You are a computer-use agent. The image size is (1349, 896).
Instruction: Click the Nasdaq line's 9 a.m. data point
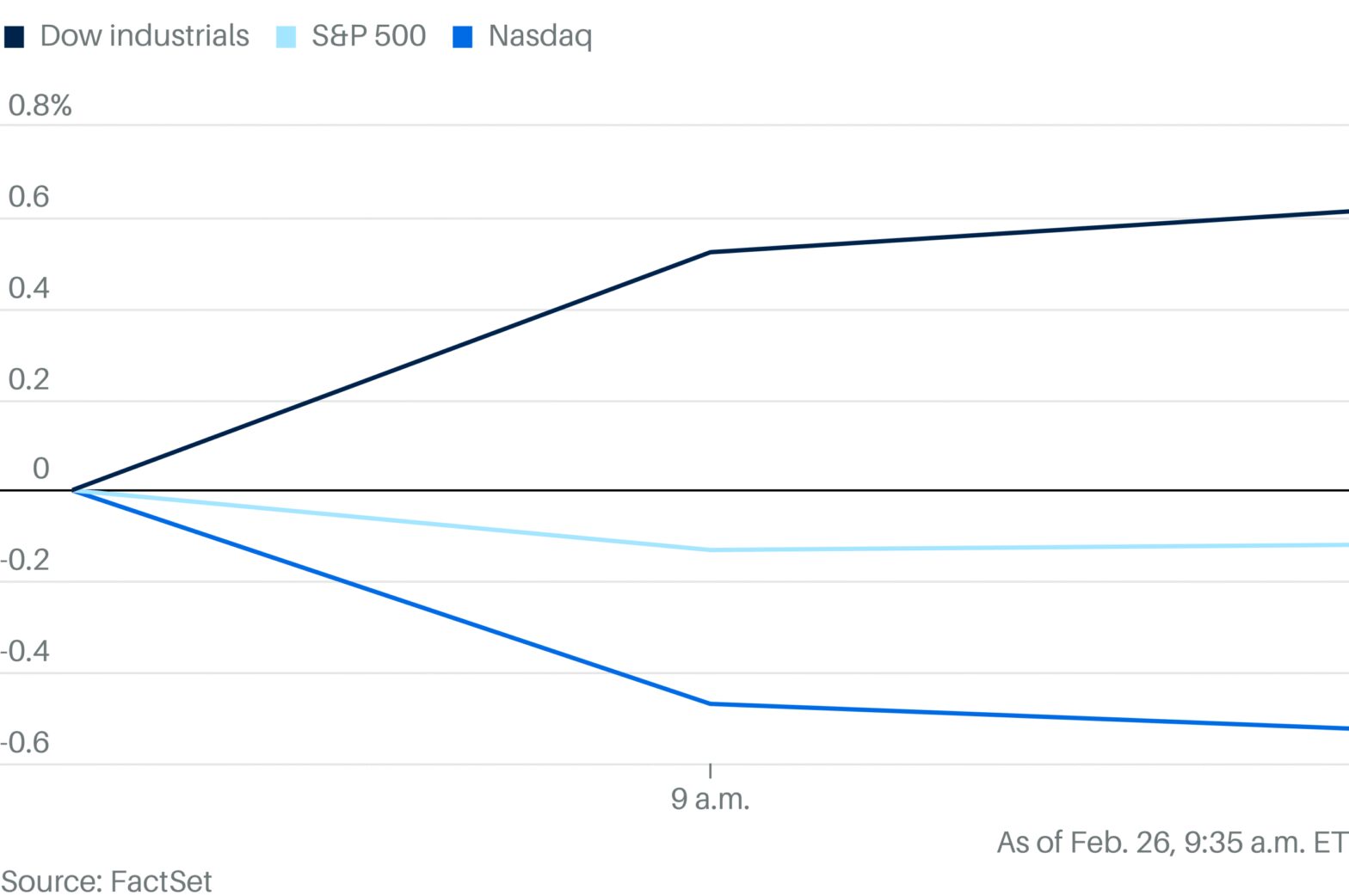pos(711,703)
